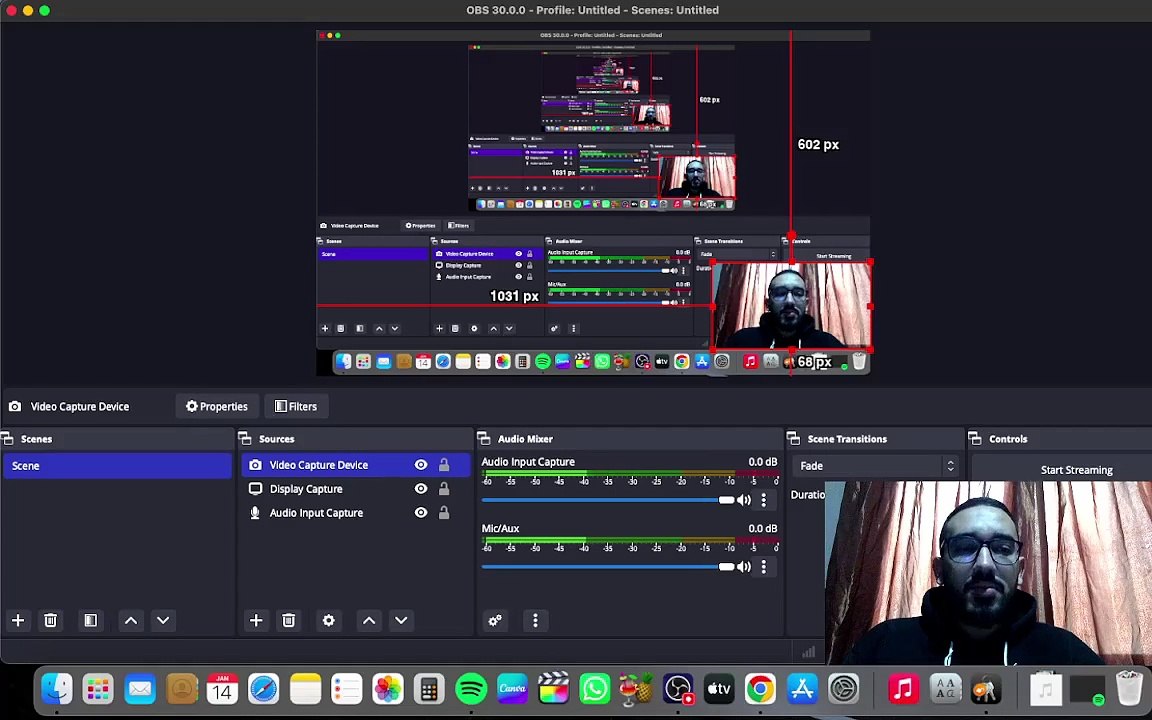Click the Audio Input Capture 0.0 dB value
Viewport: 1152px width, 720px height.
point(763,462)
